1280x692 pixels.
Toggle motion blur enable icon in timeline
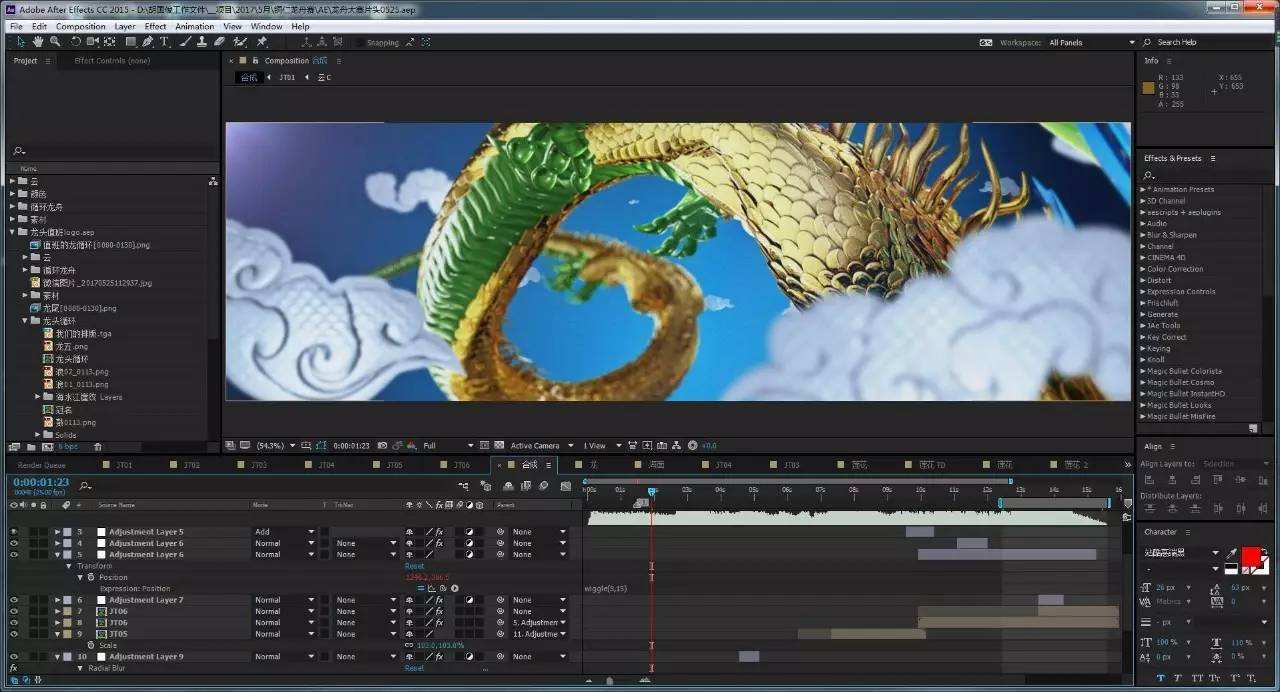pos(543,486)
